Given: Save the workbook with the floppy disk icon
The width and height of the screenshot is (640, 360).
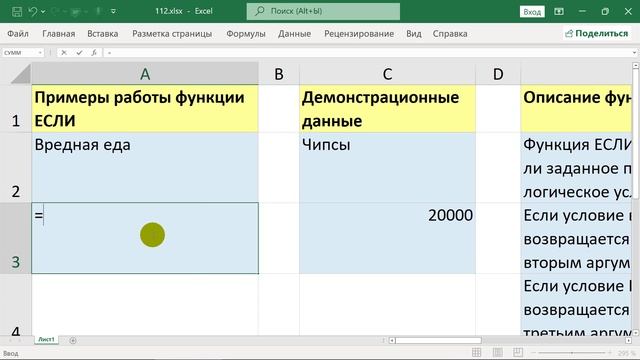Looking at the screenshot, I should (17, 11).
